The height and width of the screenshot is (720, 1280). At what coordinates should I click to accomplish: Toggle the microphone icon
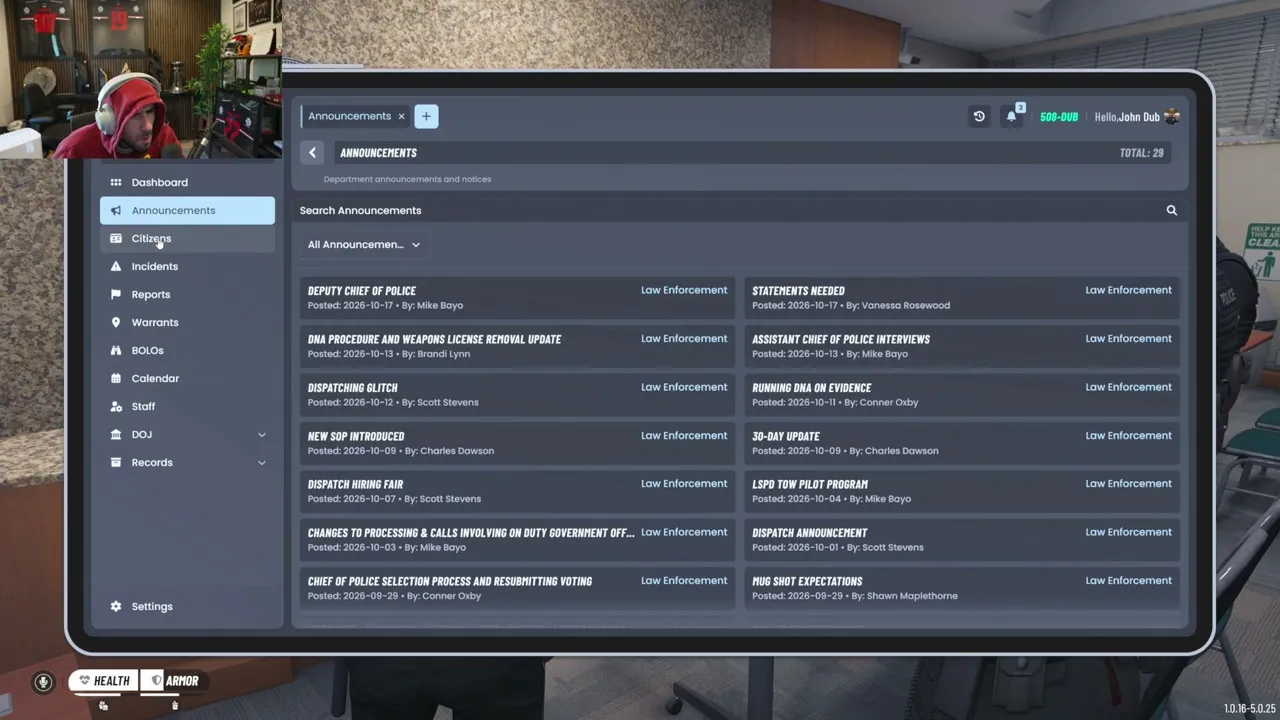point(43,682)
